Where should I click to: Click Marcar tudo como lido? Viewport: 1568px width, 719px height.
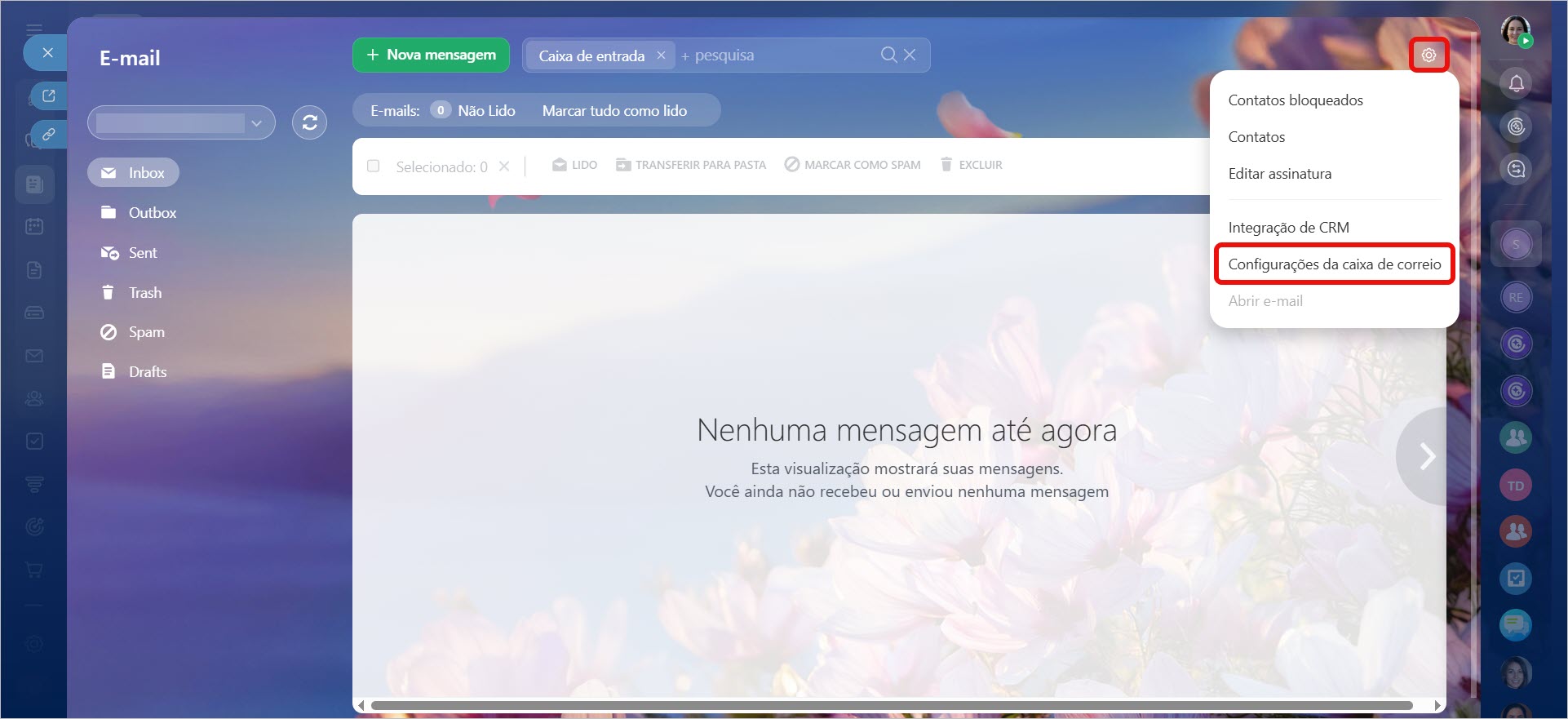tap(614, 110)
